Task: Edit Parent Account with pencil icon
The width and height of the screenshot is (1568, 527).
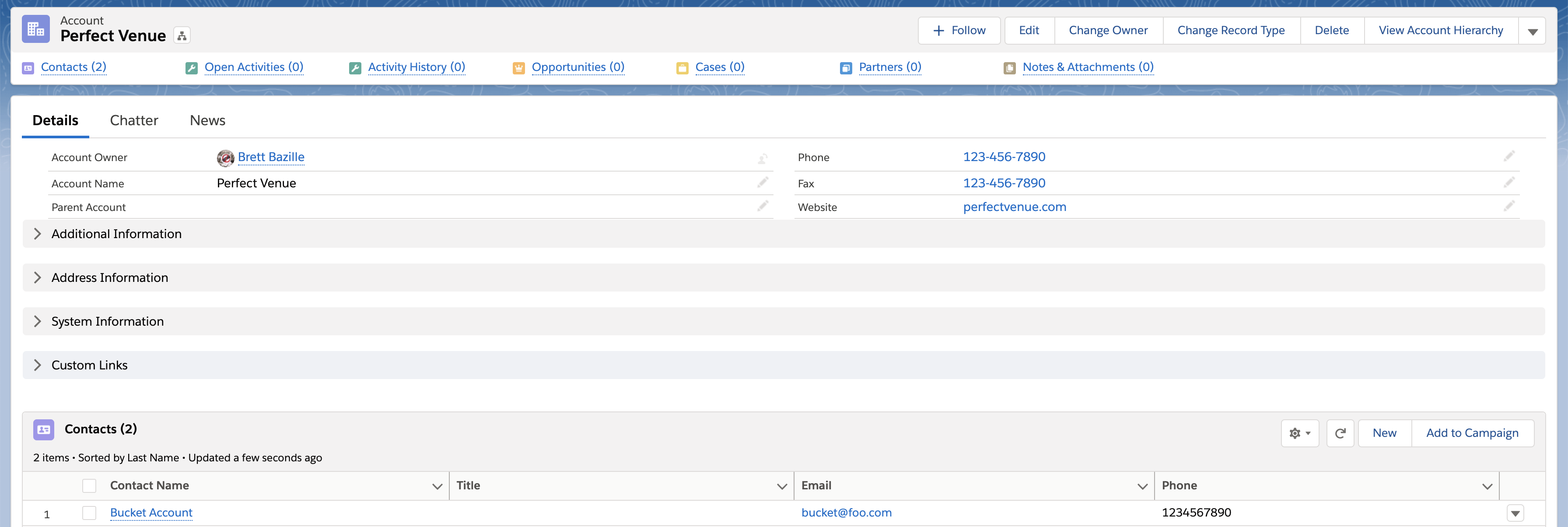Action: [x=763, y=206]
